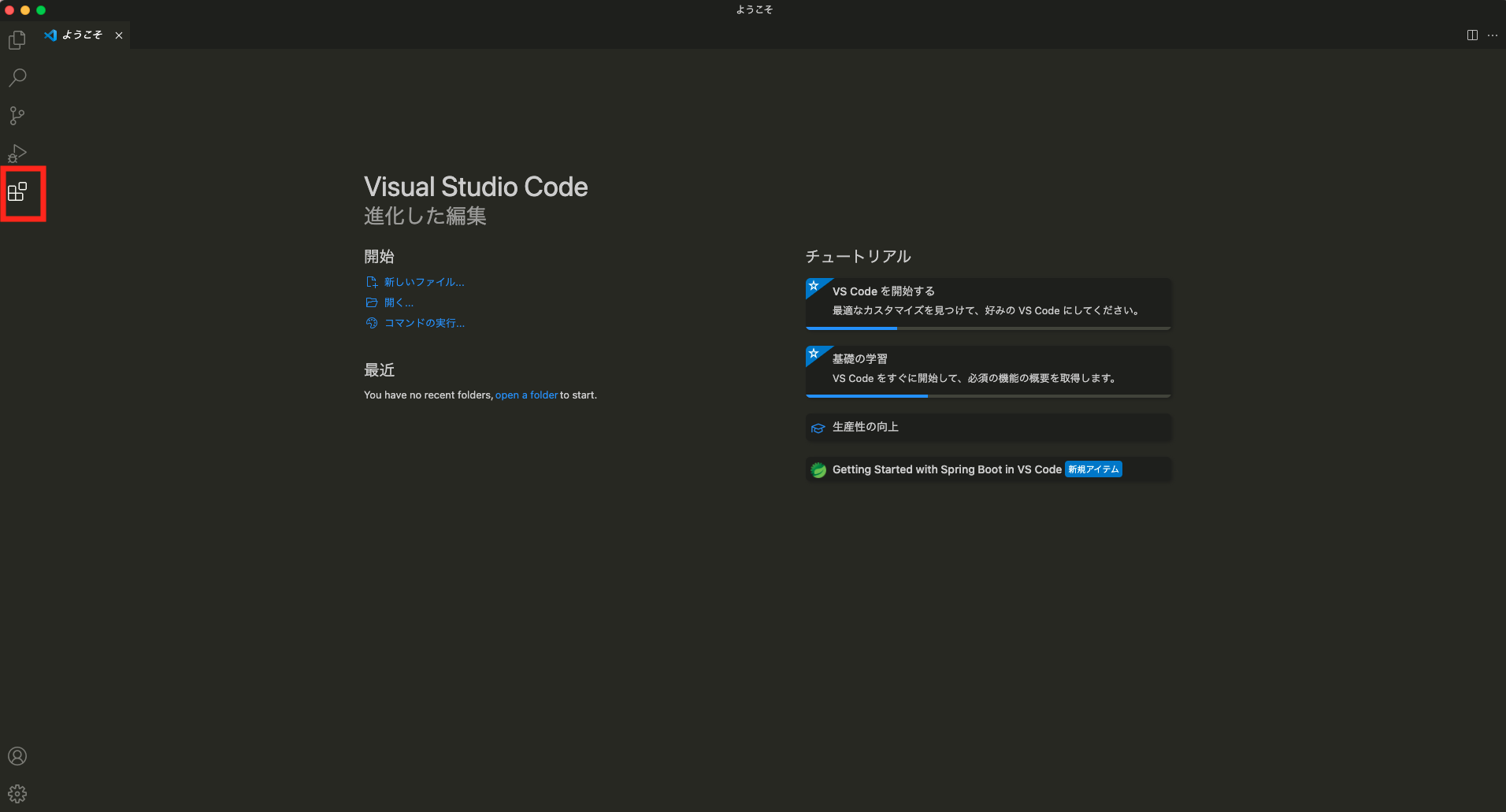
Task: Click the VS Code logo on the tab
Action: (50, 35)
